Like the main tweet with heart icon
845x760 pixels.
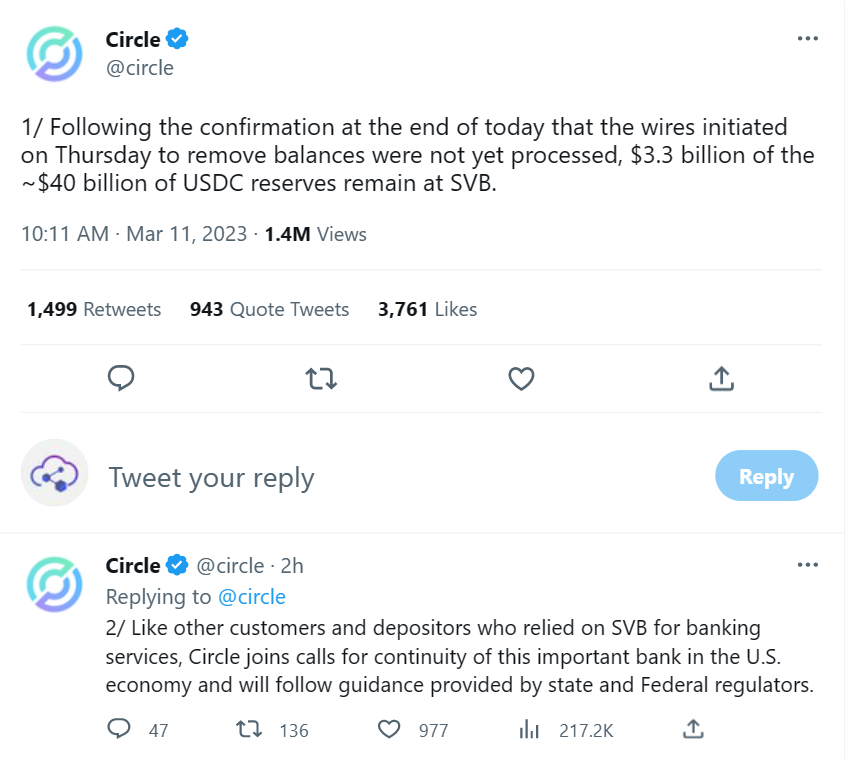click(x=521, y=378)
